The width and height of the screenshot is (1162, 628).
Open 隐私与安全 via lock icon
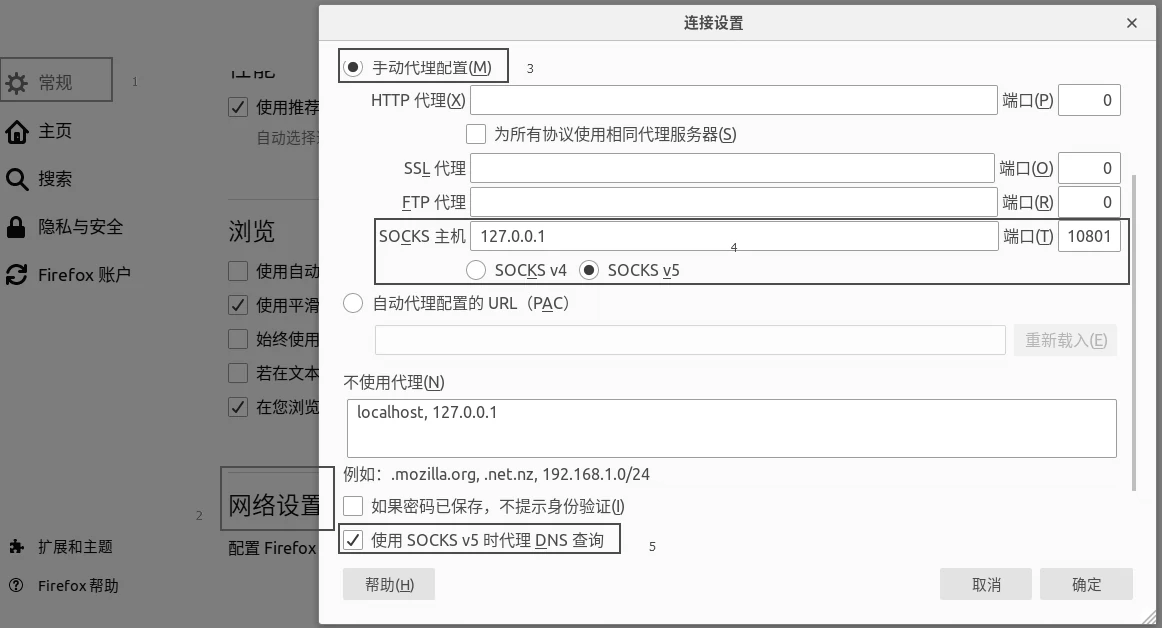(x=15, y=227)
